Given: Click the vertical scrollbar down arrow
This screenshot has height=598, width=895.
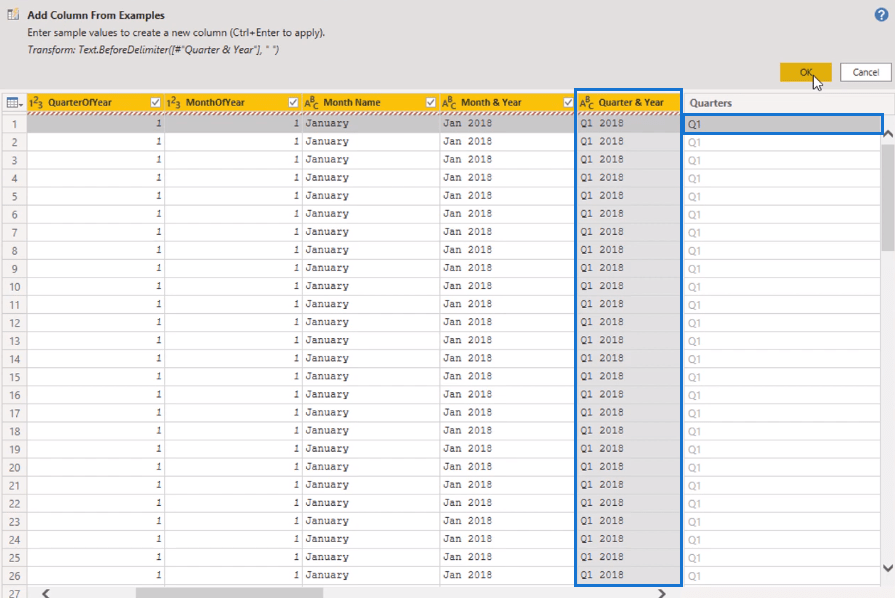Looking at the screenshot, I should (x=888, y=568).
